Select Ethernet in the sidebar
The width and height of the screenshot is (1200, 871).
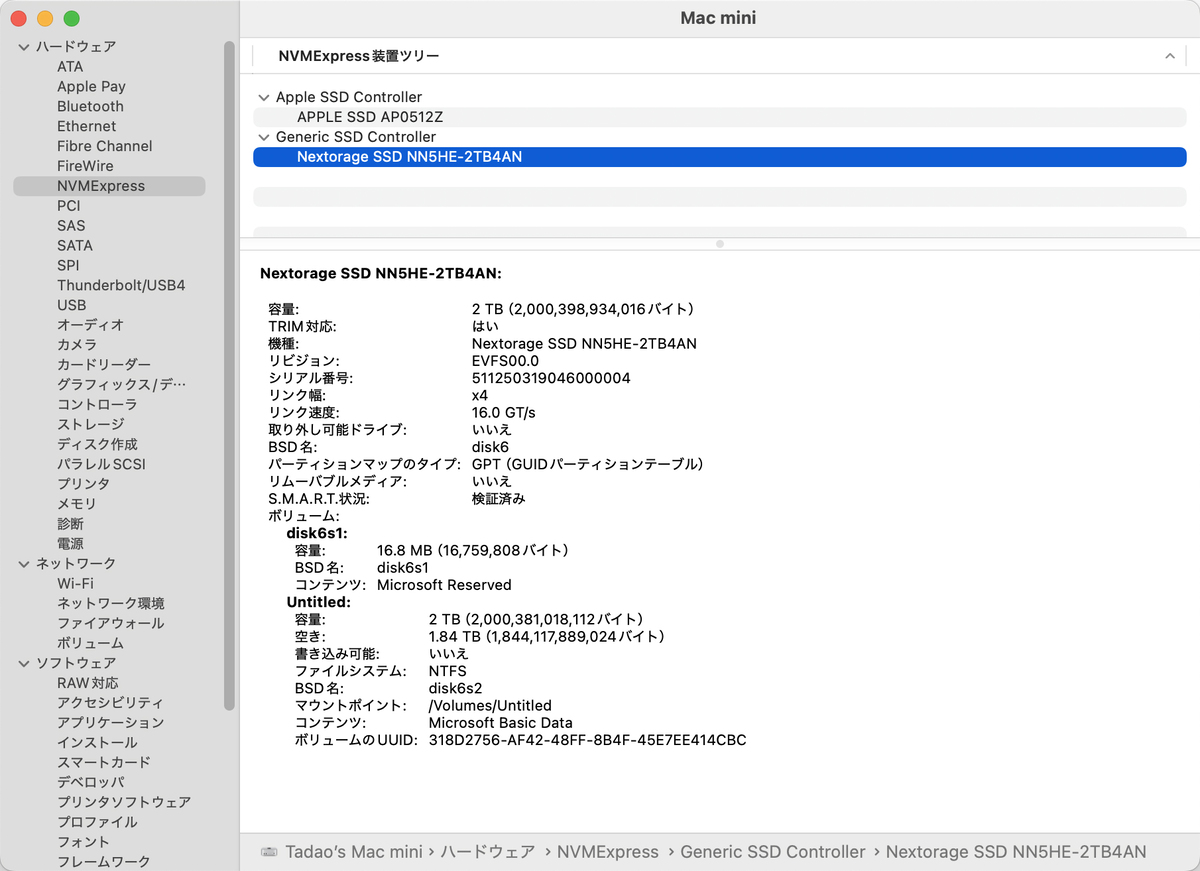[x=86, y=127]
